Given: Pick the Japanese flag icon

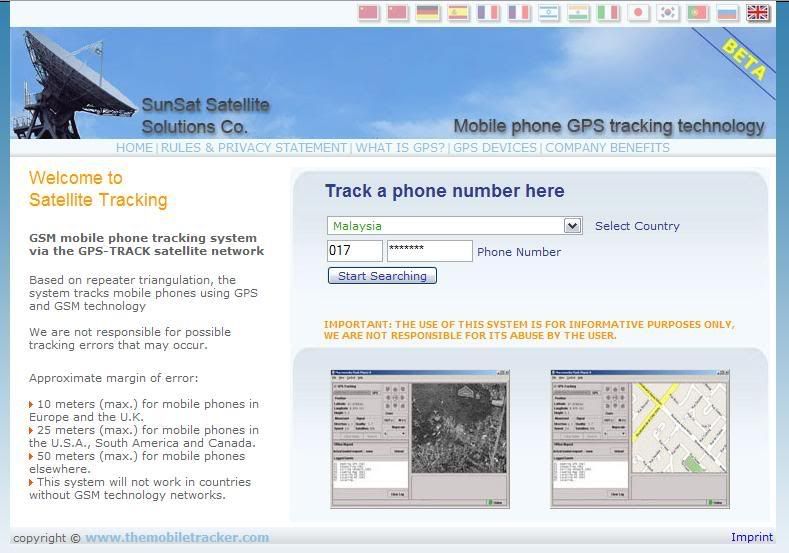Looking at the screenshot, I should [638, 12].
